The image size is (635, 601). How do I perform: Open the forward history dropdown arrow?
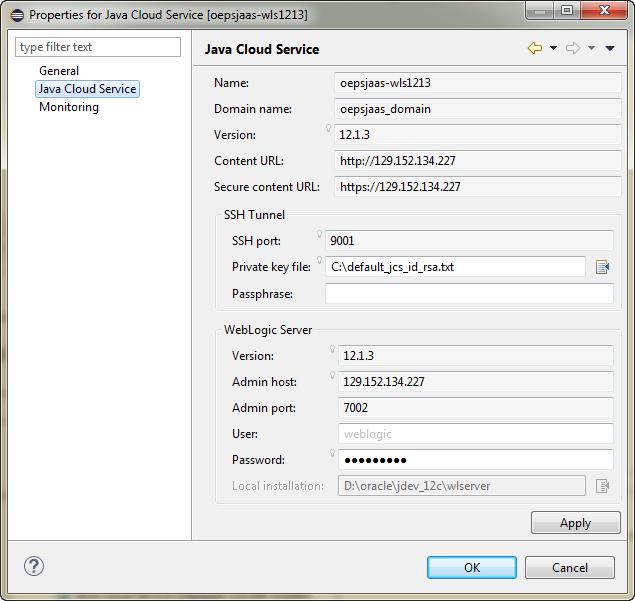[x=591, y=48]
